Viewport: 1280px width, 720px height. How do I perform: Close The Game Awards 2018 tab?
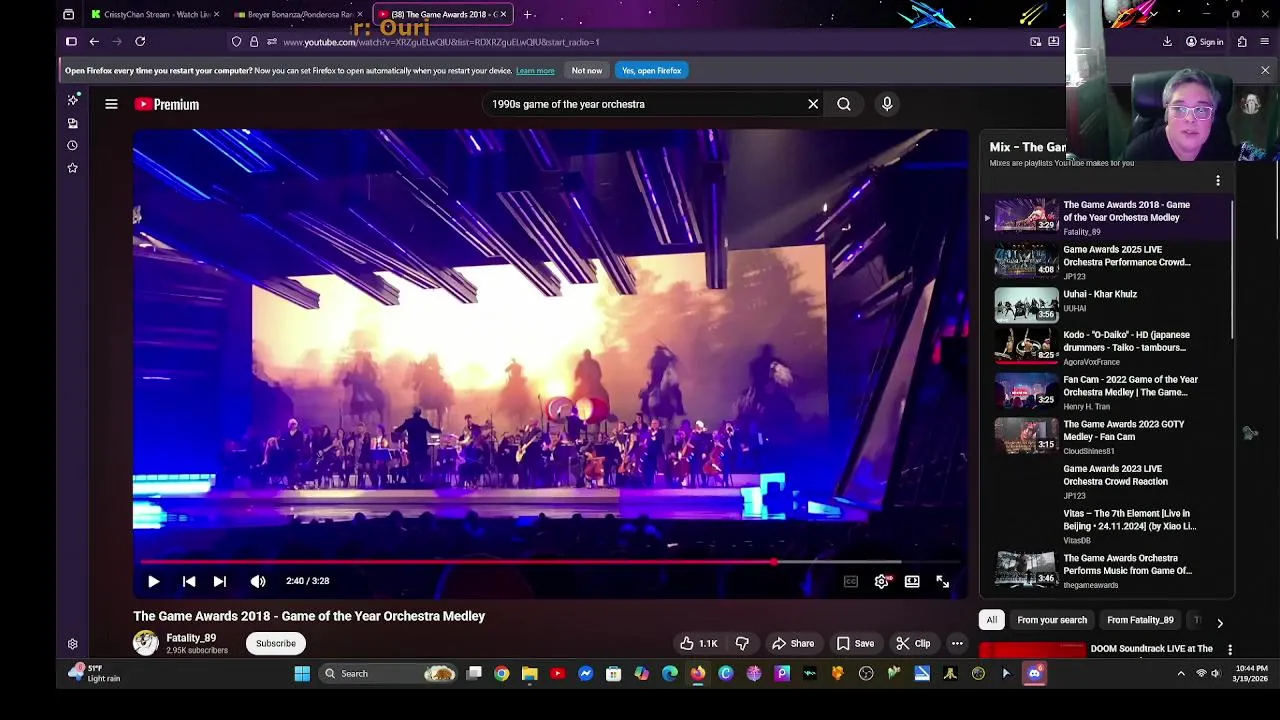coord(503,14)
